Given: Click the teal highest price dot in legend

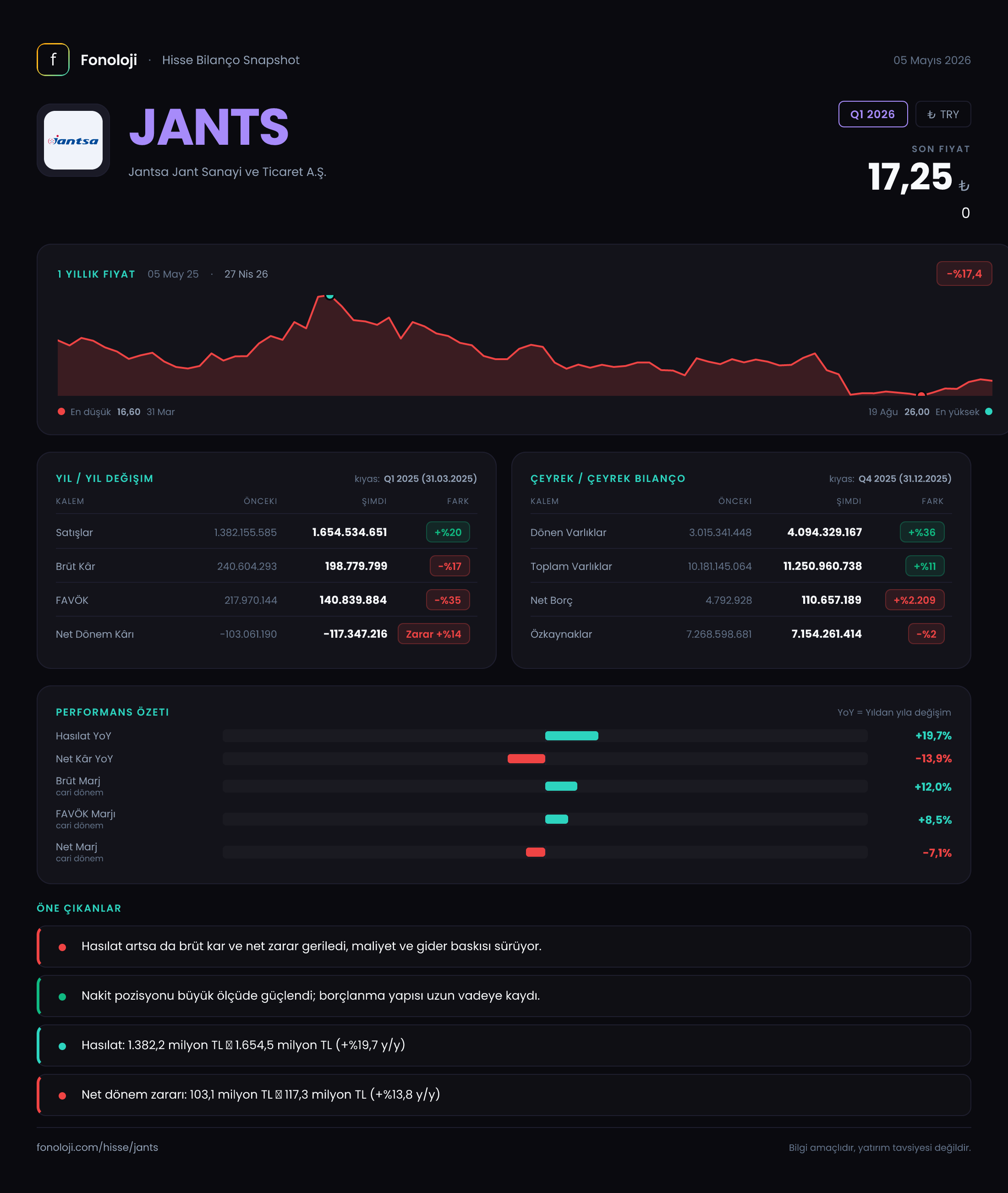Looking at the screenshot, I should (x=989, y=411).
